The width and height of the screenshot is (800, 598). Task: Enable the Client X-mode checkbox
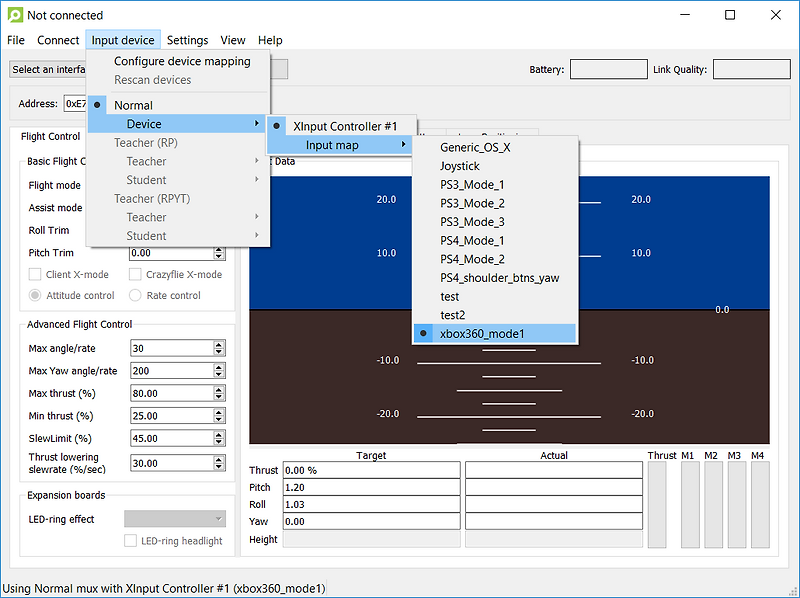tap(36, 274)
